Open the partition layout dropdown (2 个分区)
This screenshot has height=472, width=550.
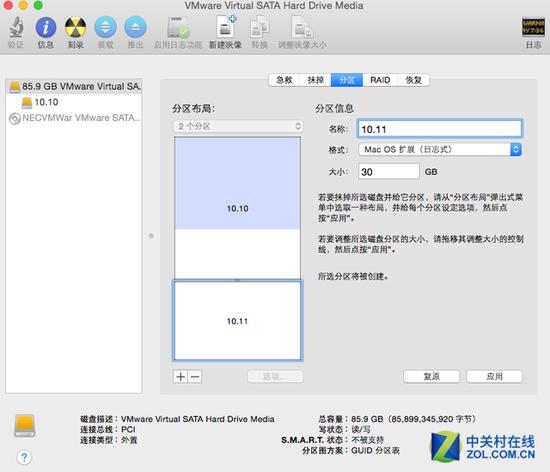[238, 126]
